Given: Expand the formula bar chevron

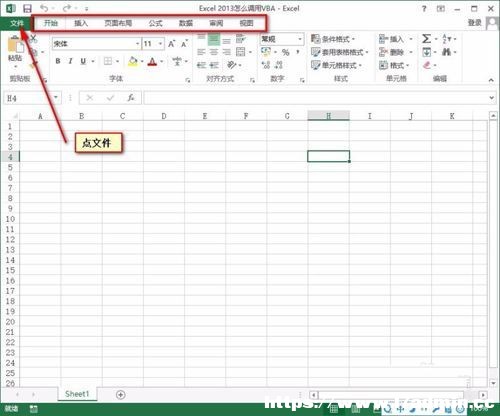Looking at the screenshot, I should point(492,98).
